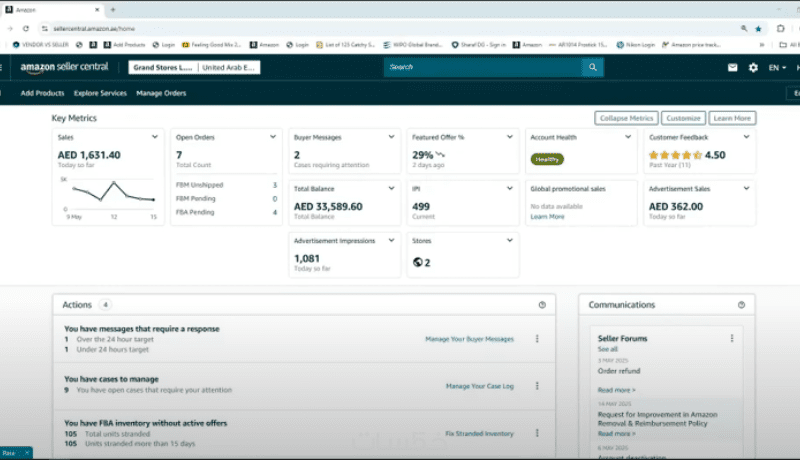Click the Collapse Metrics button
The image size is (800, 460).
click(626, 118)
